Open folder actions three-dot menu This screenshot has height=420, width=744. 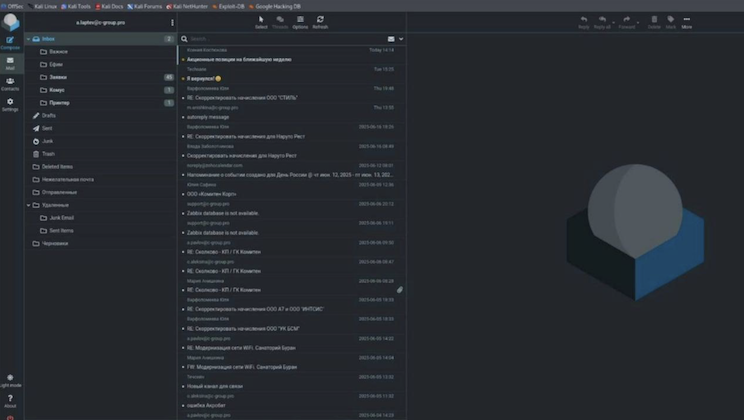(172, 22)
